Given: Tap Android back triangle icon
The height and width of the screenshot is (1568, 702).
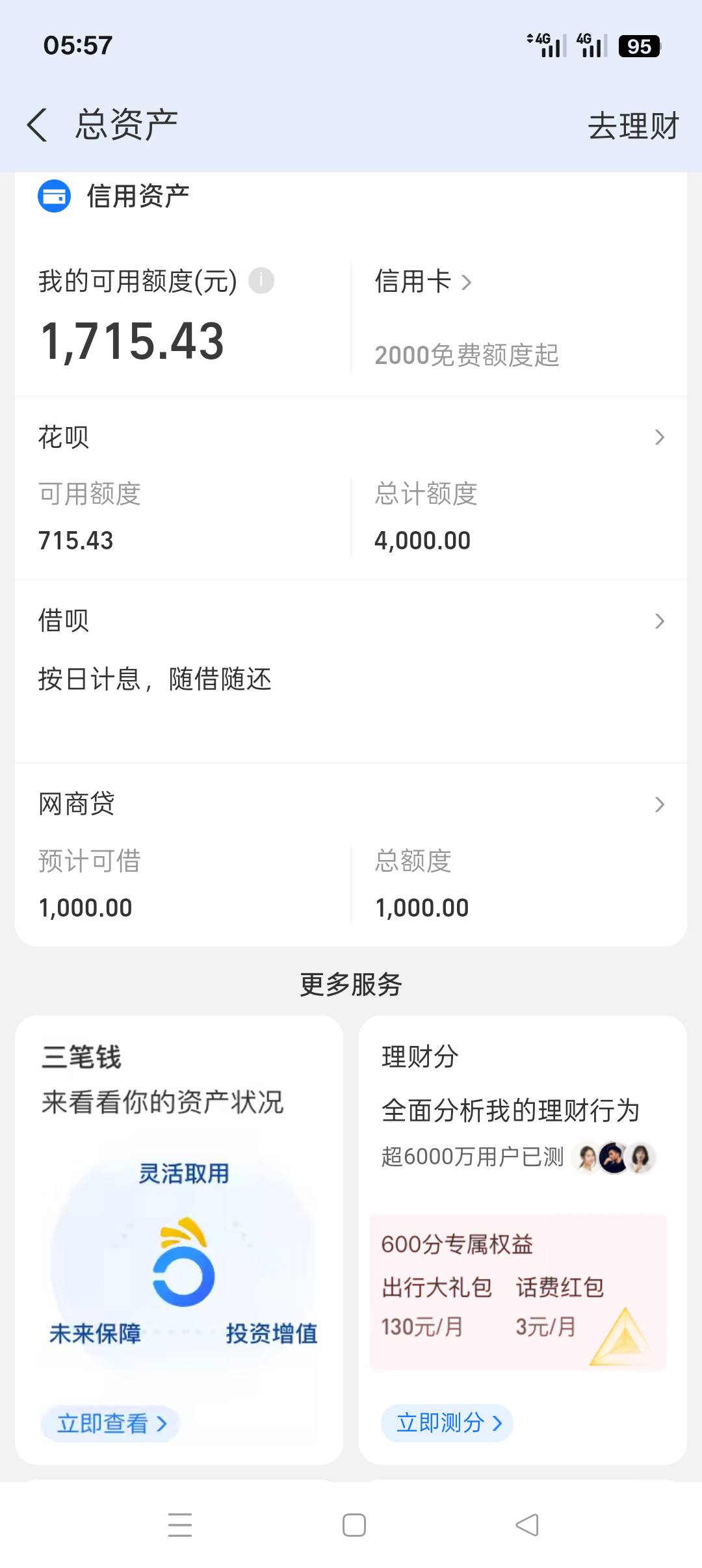Looking at the screenshot, I should tap(527, 1525).
